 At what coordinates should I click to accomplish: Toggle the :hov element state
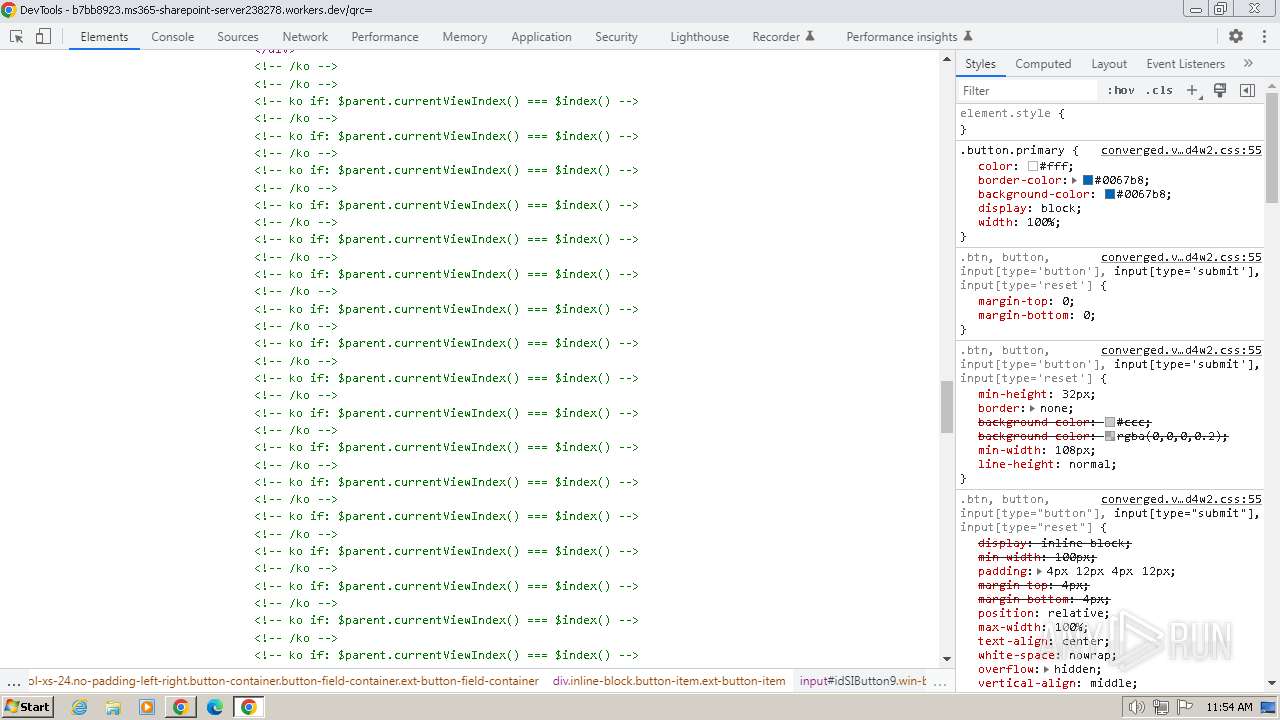click(1121, 90)
